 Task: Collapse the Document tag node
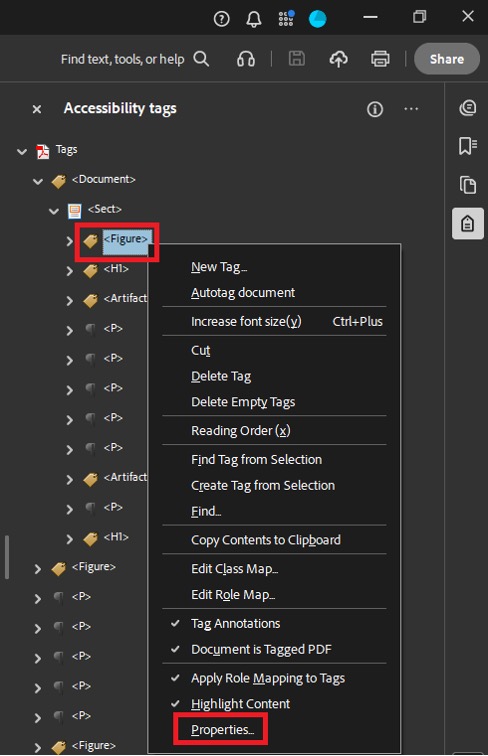coord(38,181)
